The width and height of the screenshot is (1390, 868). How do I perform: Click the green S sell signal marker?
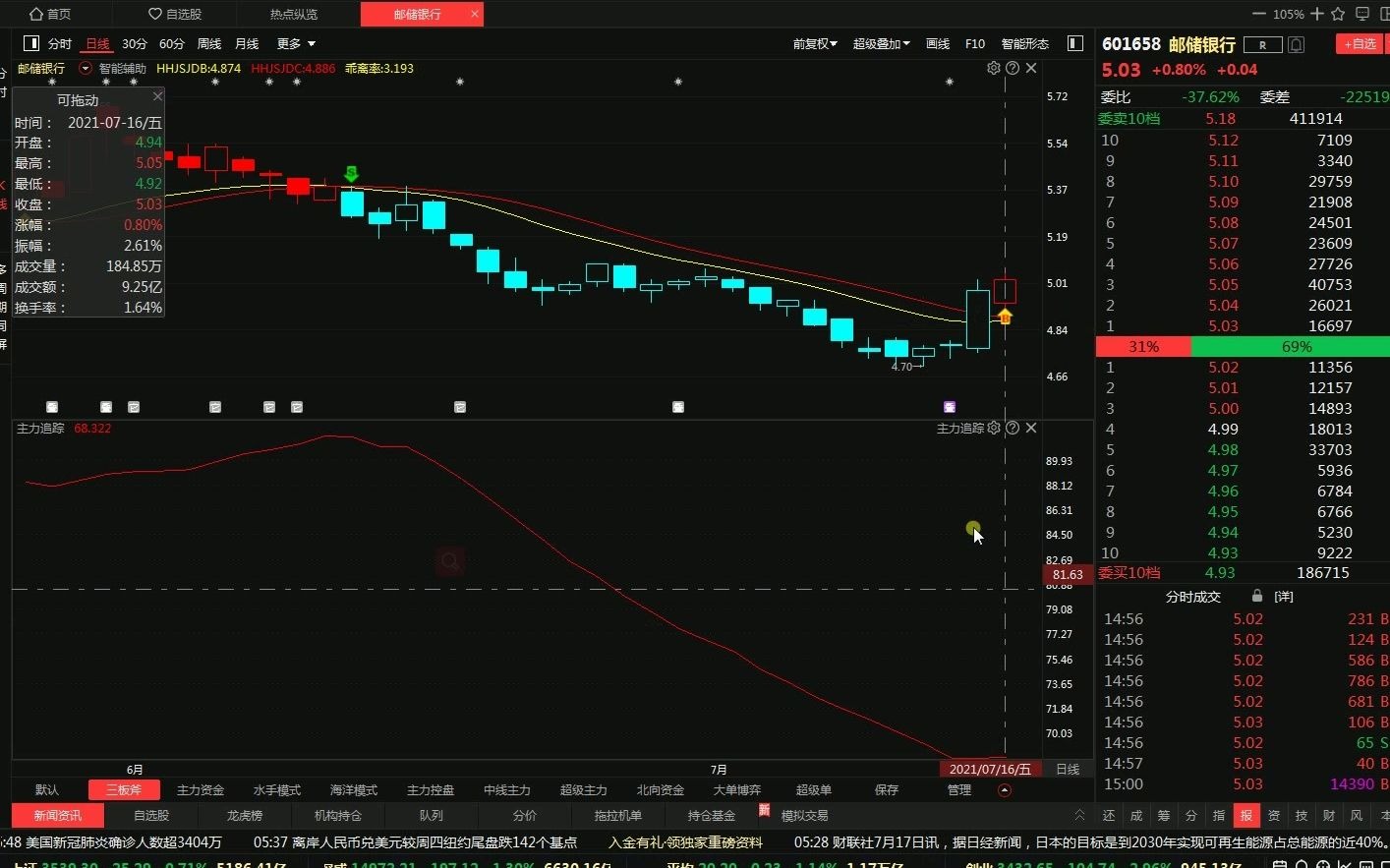[x=351, y=174]
